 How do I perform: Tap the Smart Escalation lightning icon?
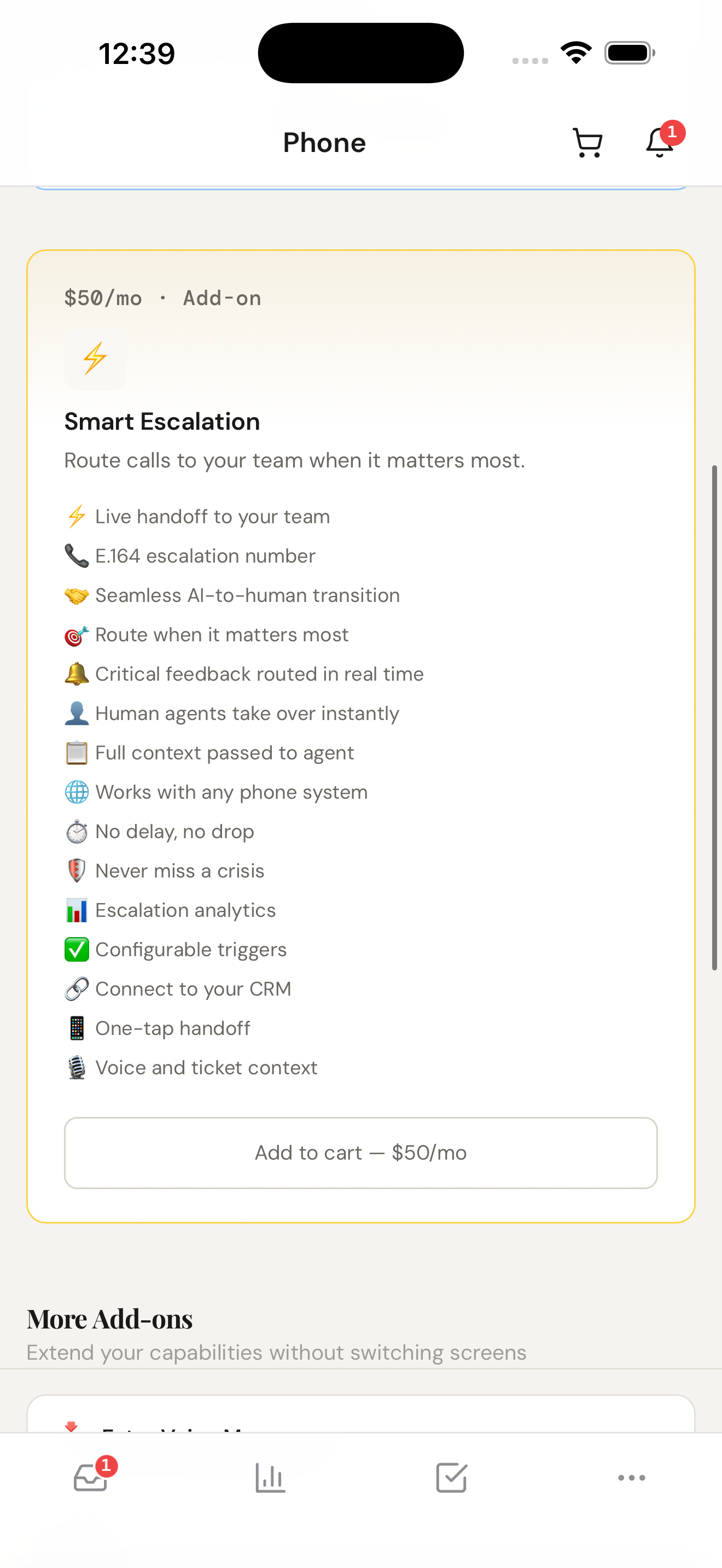pos(95,359)
